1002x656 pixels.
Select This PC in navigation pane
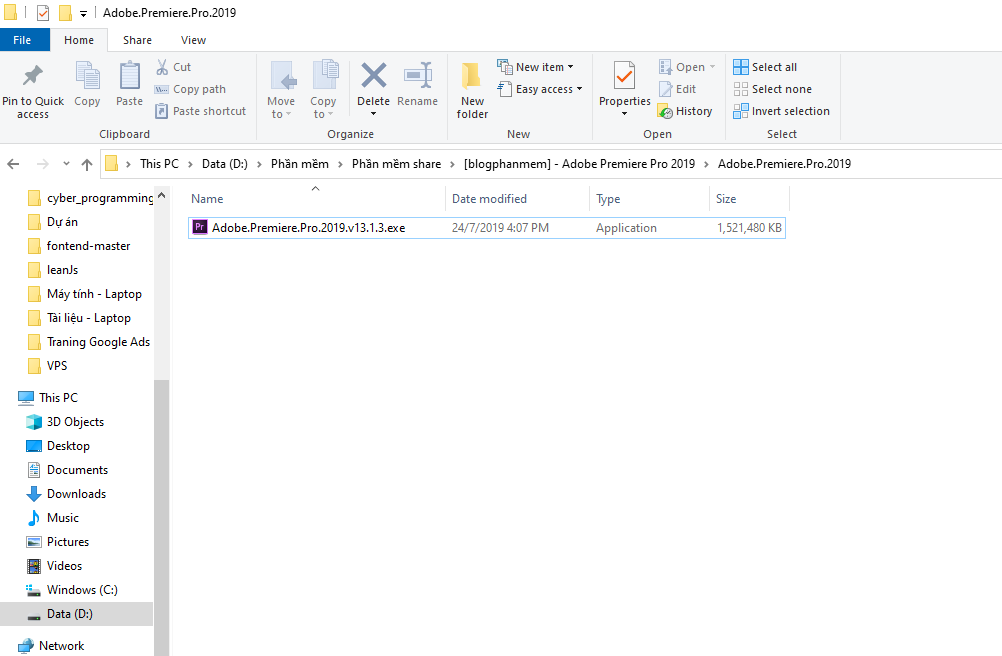coord(49,398)
